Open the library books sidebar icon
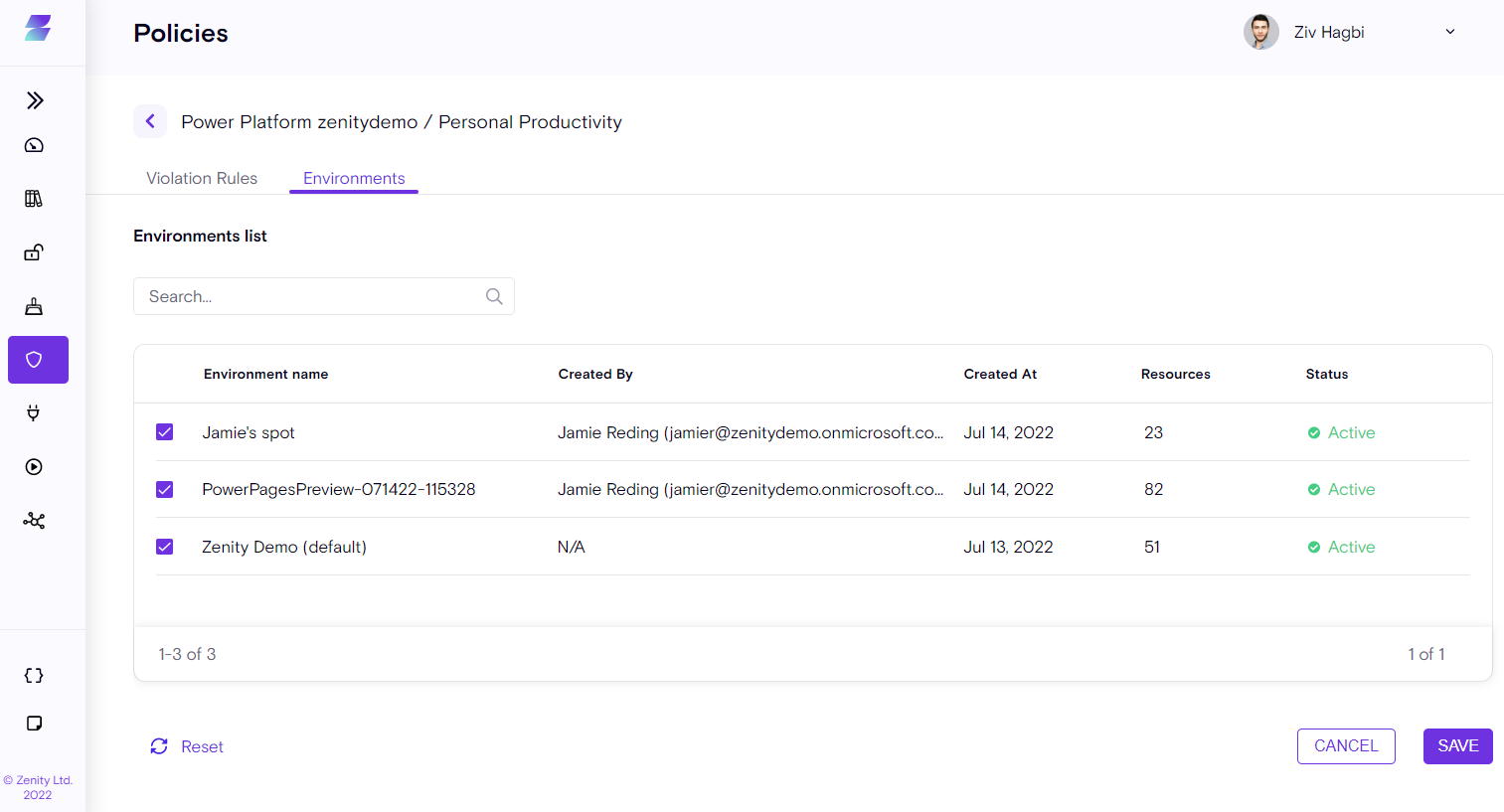1504x812 pixels. (x=34, y=199)
